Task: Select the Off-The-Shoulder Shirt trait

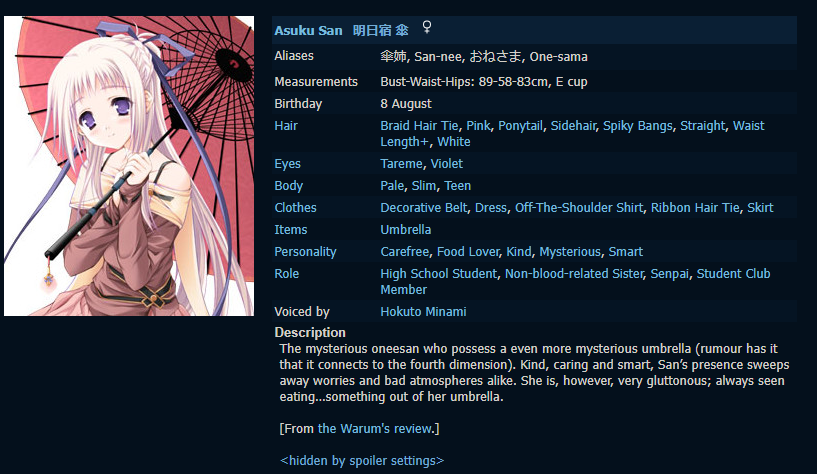Action: pos(579,207)
